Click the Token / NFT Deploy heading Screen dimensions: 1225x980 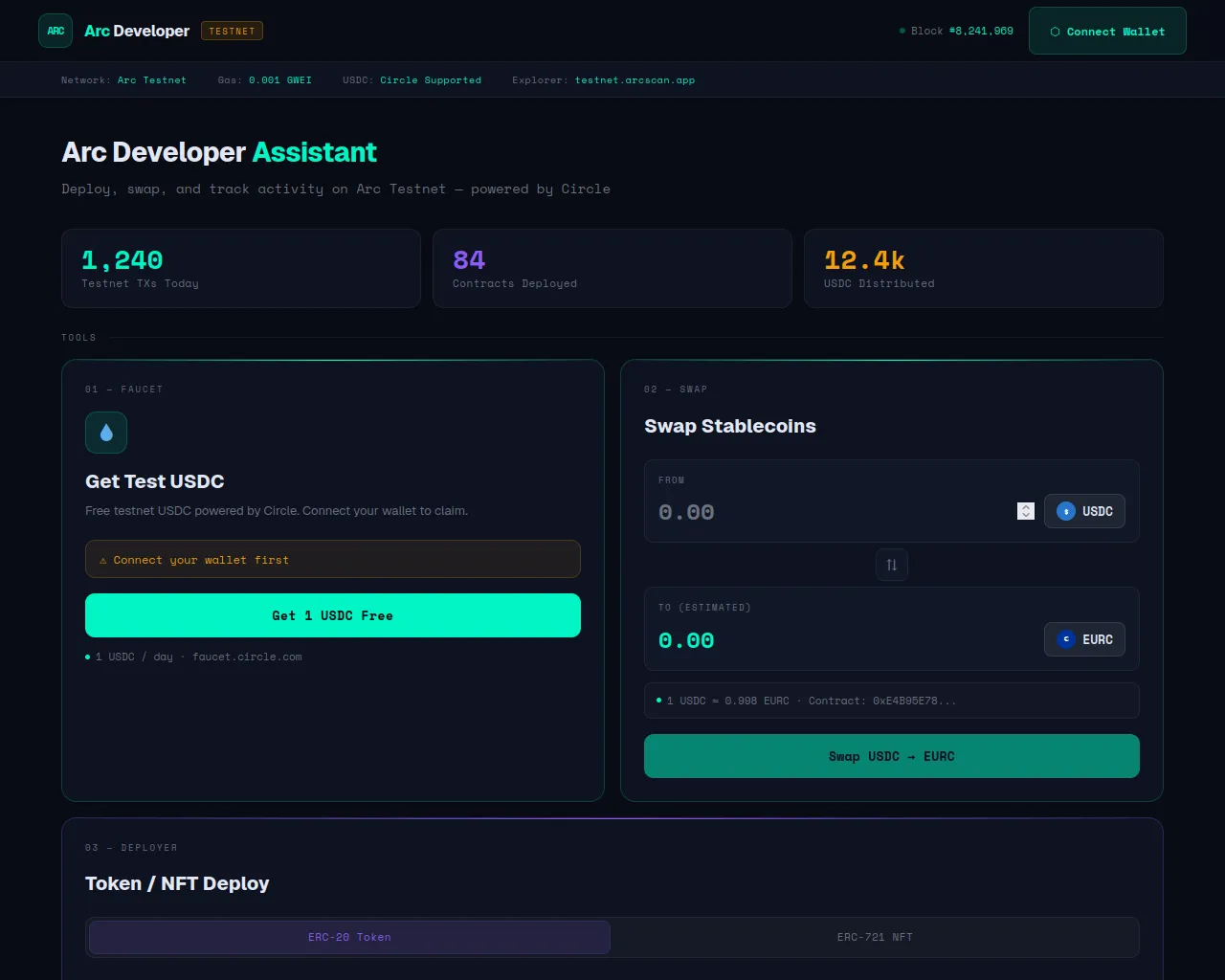pos(177,883)
